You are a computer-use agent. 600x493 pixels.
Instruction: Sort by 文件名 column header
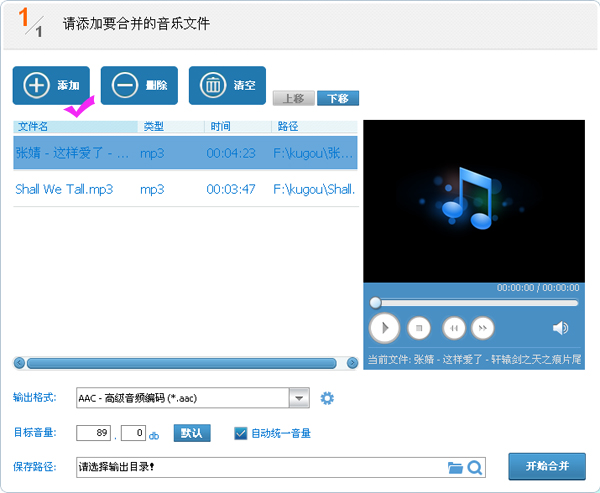coord(75,126)
